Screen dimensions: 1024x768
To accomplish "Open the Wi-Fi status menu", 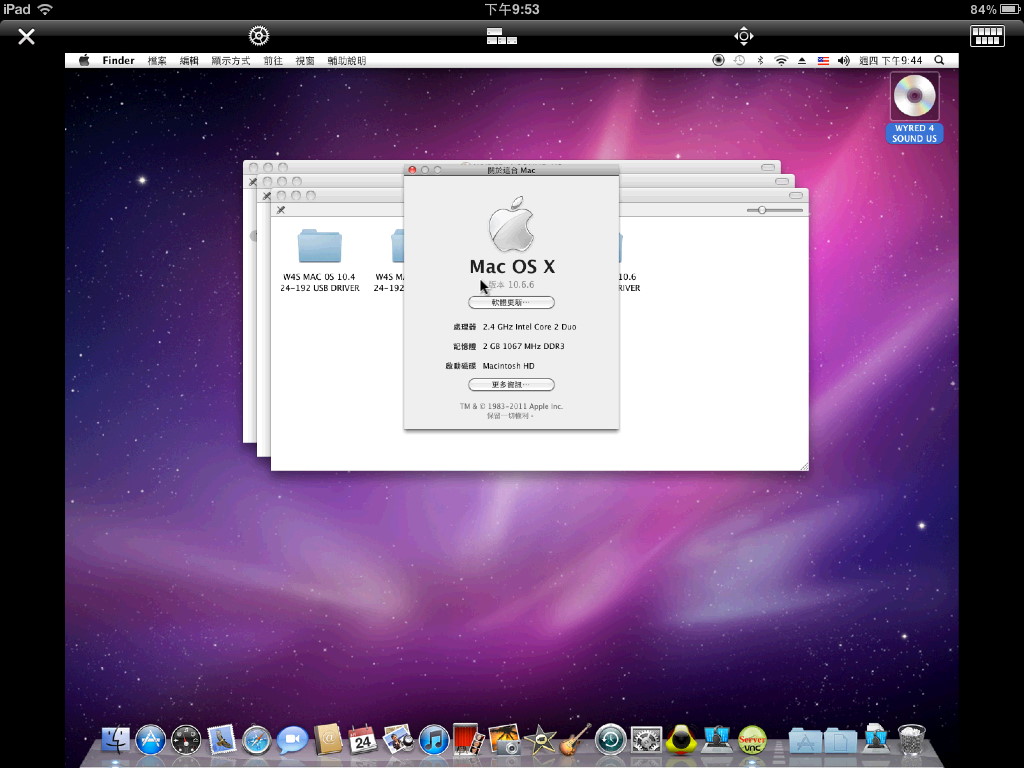I will [x=781, y=61].
